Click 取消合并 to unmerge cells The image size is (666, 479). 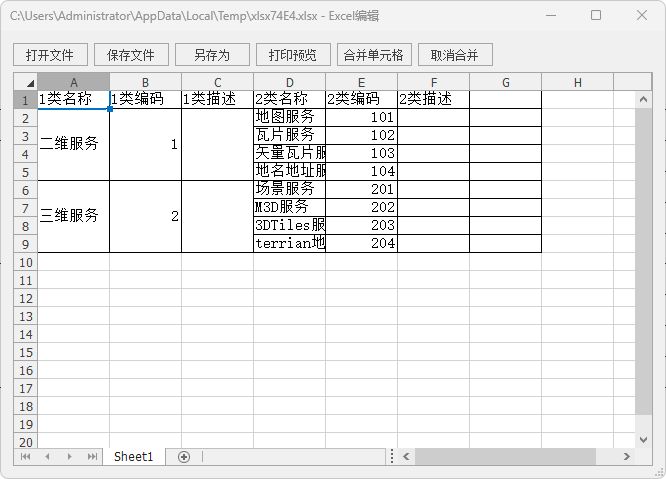point(455,55)
